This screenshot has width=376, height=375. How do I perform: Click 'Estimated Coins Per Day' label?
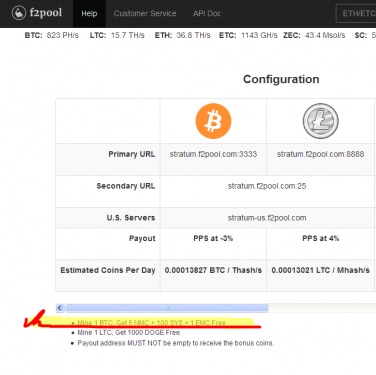pos(108,270)
